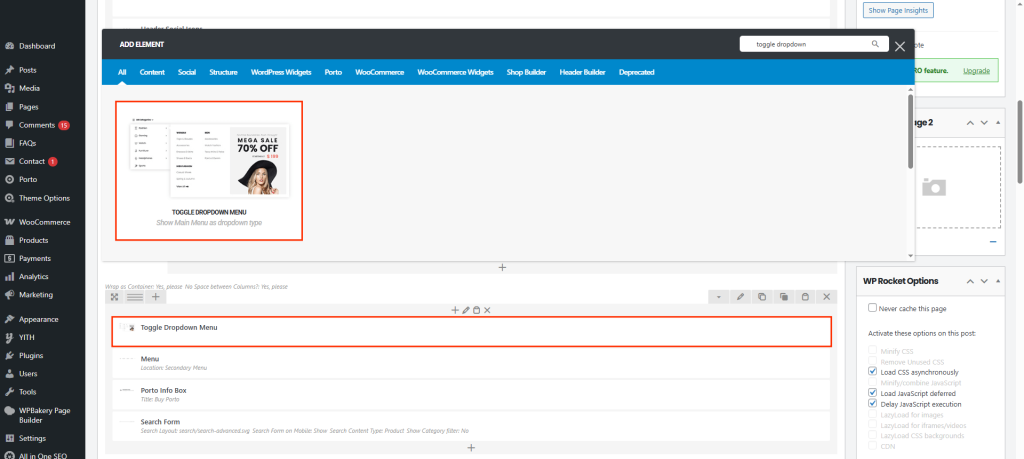Click search magnifier icon in Add Element
Viewport: 1024px width, 459px height.
pyautogui.click(x=875, y=45)
